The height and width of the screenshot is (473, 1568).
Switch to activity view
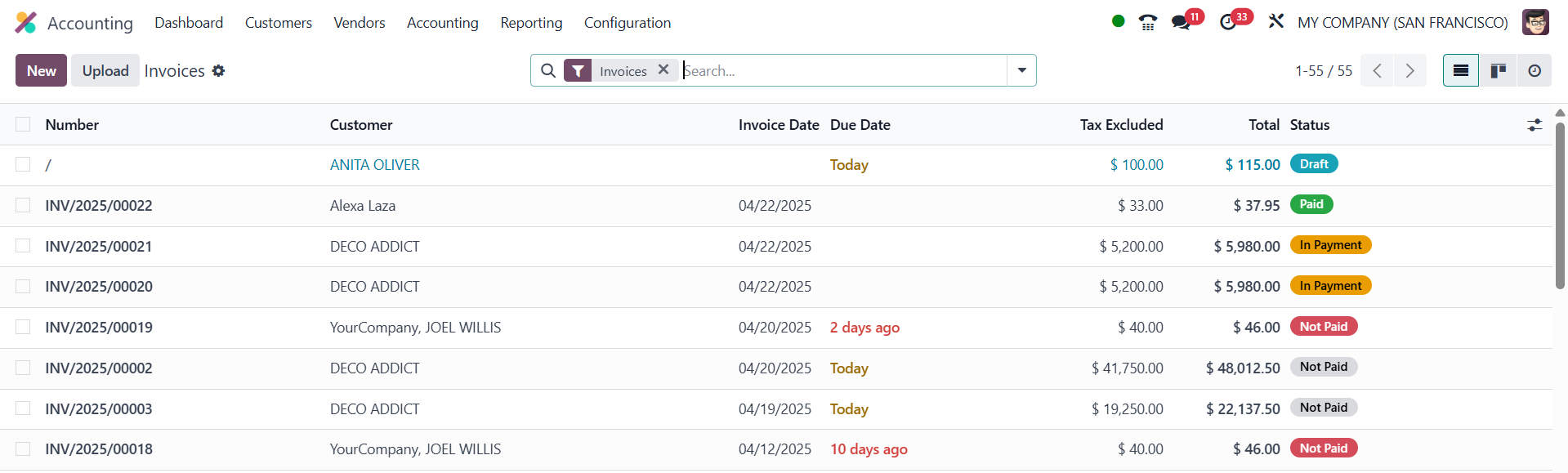click(1534, 71)
